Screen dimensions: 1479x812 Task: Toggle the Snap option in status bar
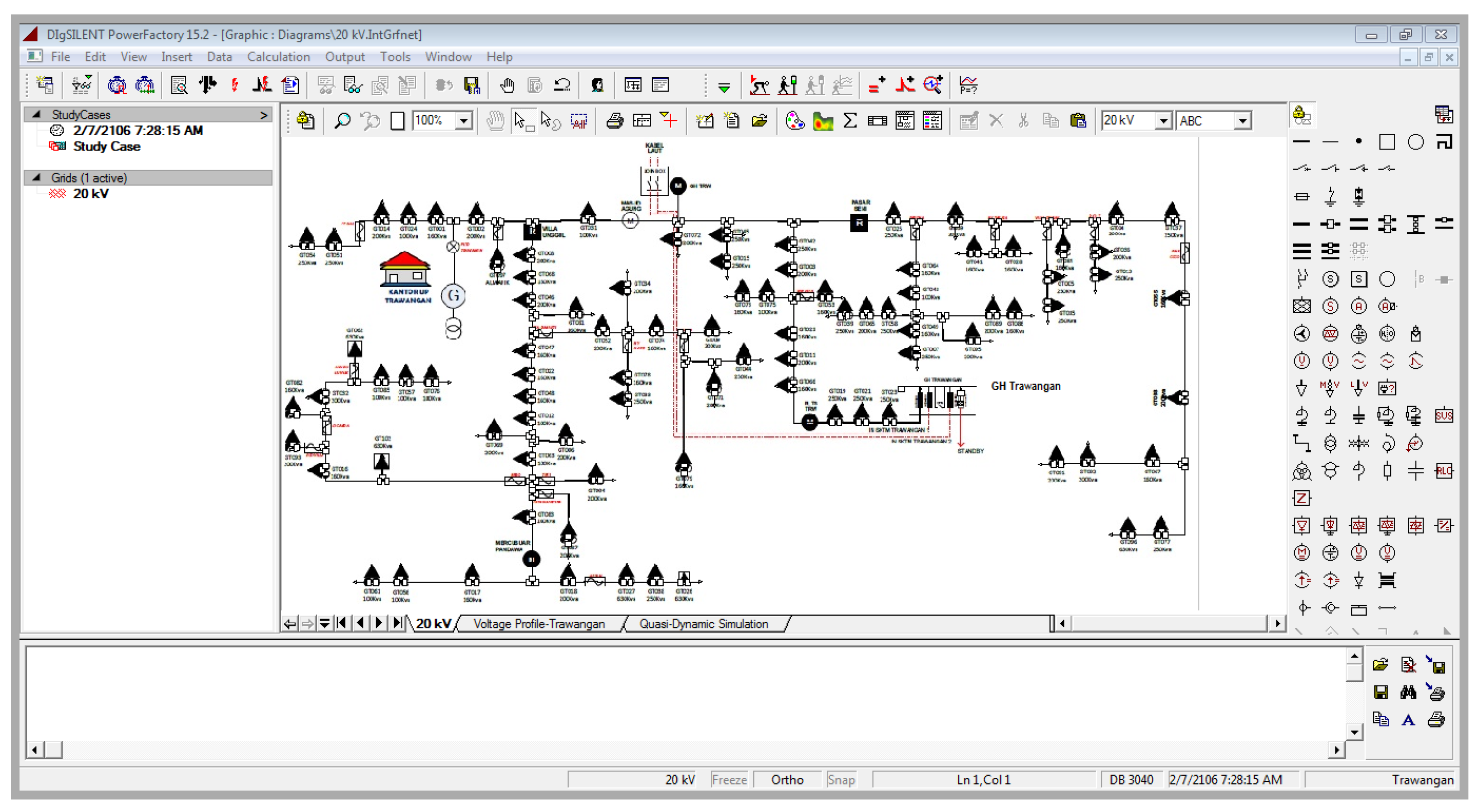coord(840,779)
